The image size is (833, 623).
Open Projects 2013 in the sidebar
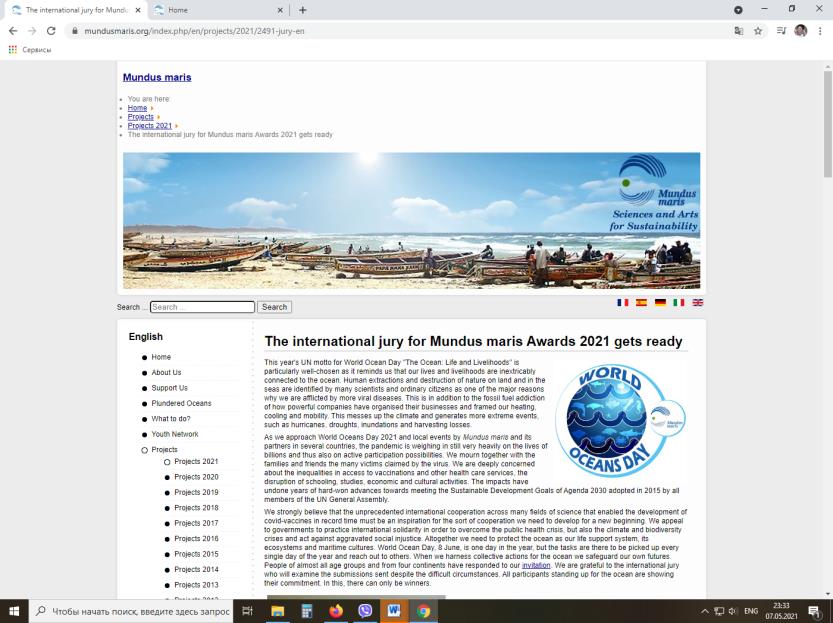coord(196,585)
